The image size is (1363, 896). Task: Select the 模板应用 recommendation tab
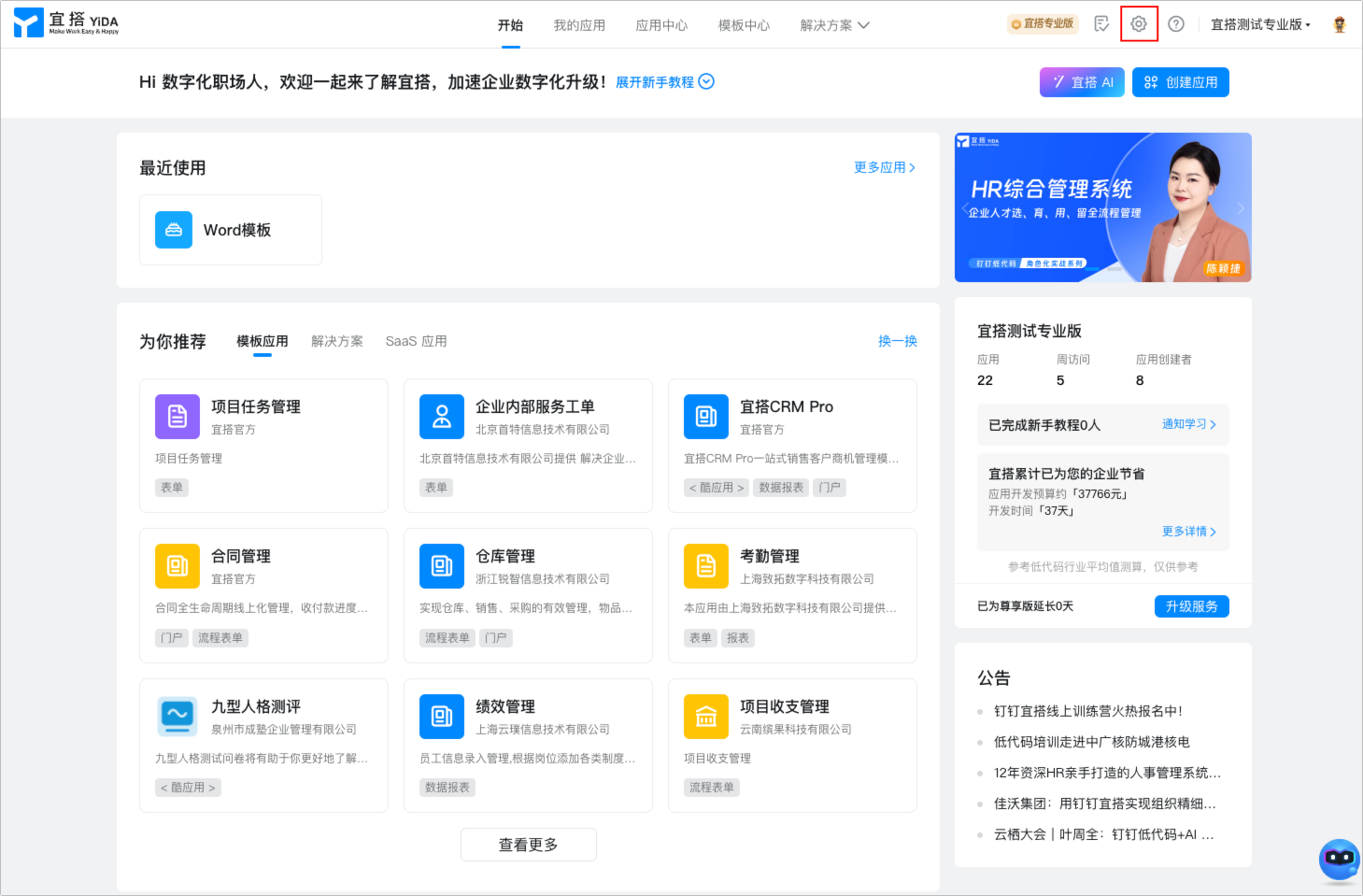(x=263, y=341)
